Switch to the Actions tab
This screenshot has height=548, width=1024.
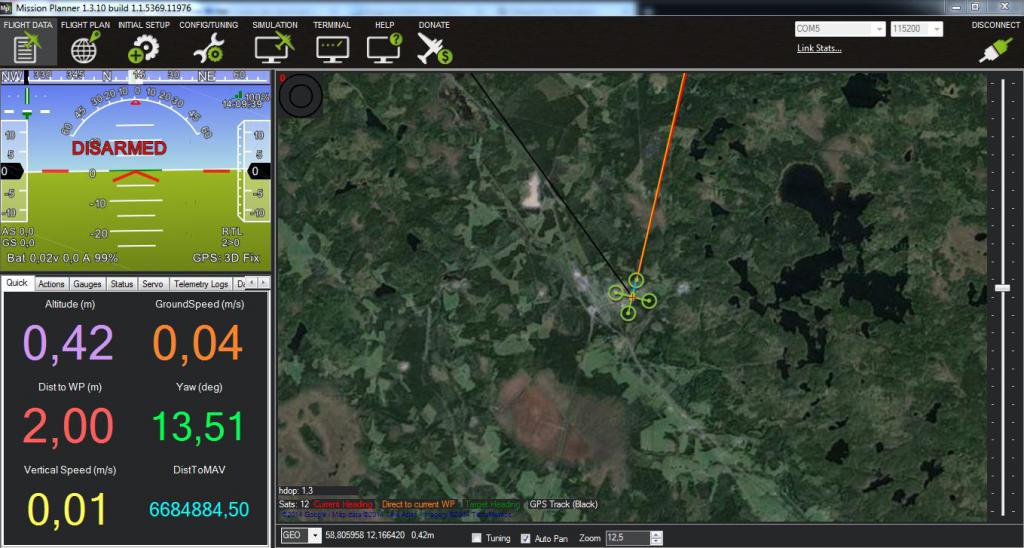point(51,284)
